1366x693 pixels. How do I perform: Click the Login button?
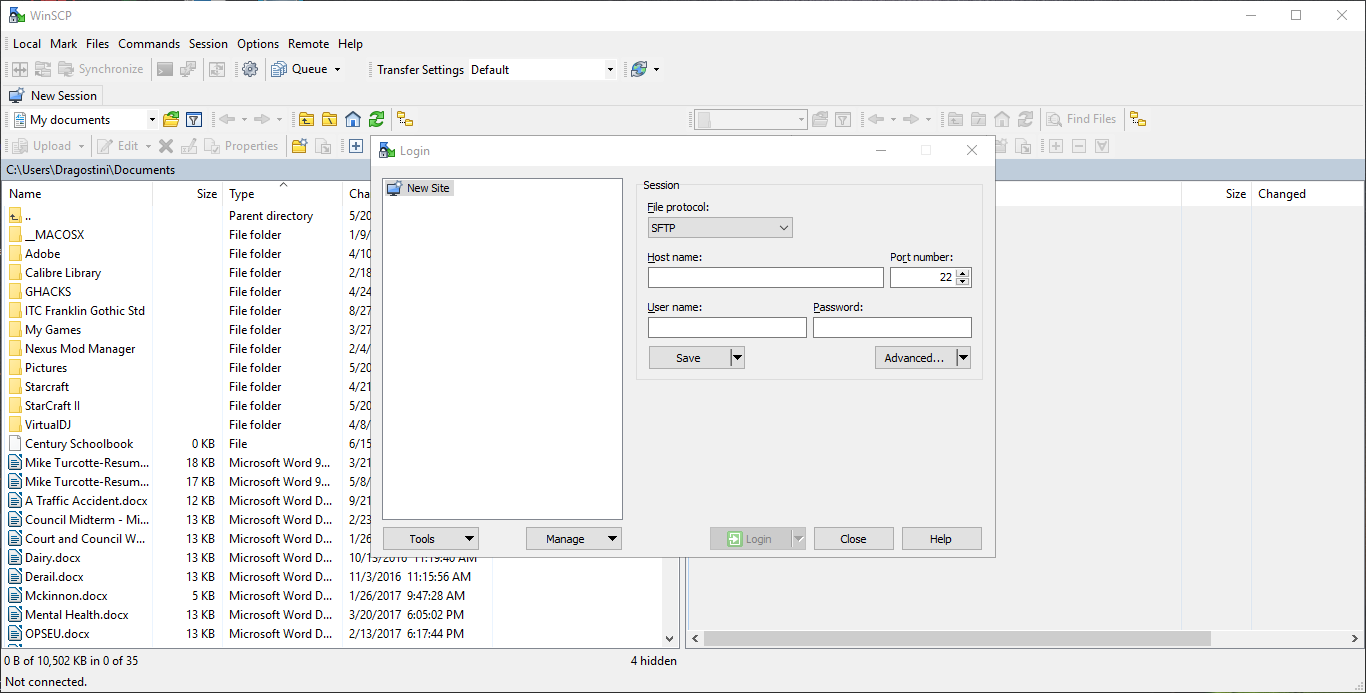[x=750, y=539]
